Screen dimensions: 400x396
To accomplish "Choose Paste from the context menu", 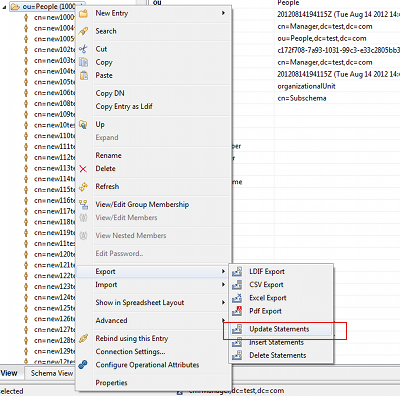I will tap(104, 75).
